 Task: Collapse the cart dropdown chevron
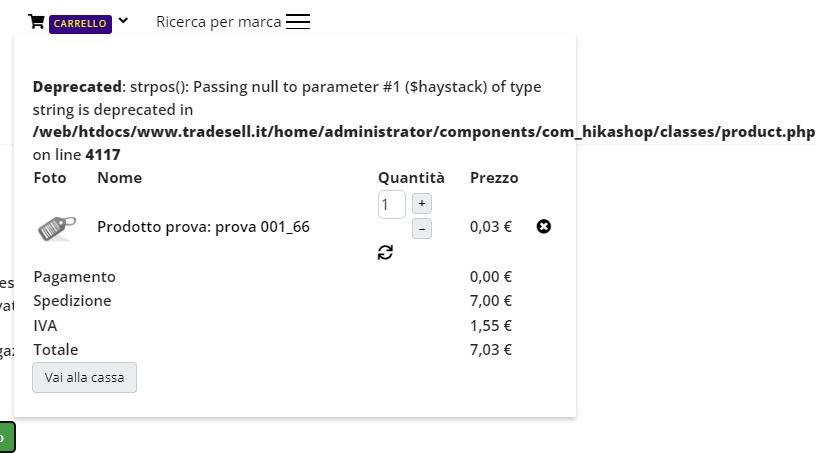(x=123, y=21)
